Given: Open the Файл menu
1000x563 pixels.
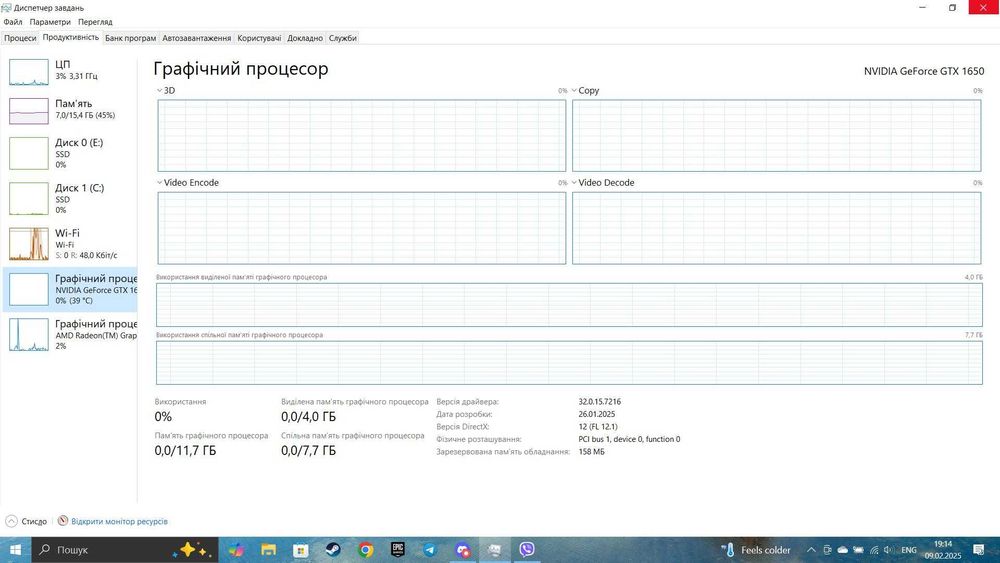Looking at the screenshot, I should [x=13, y=22].
